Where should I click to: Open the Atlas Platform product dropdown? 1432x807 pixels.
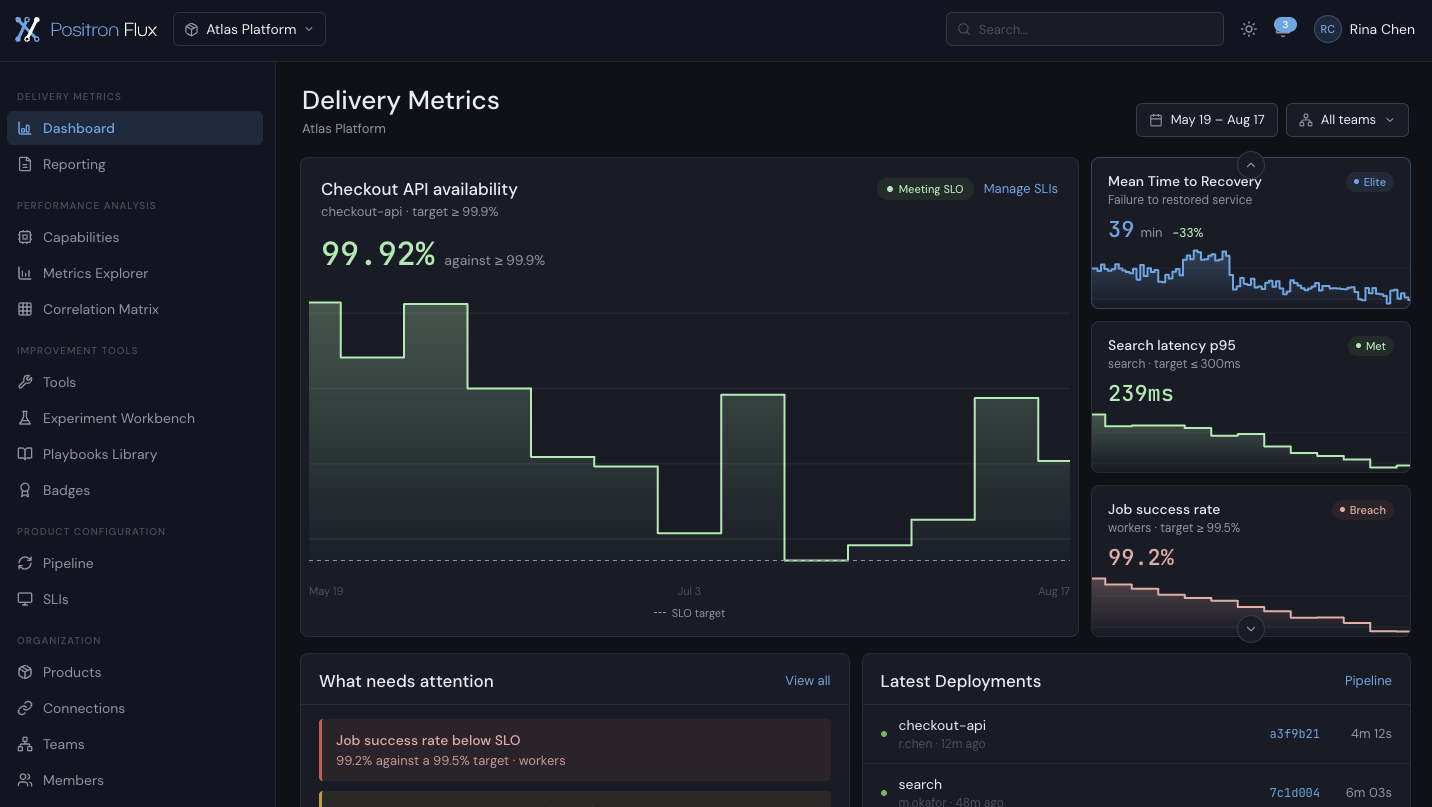pyautogui.click(x=249, y=29)
